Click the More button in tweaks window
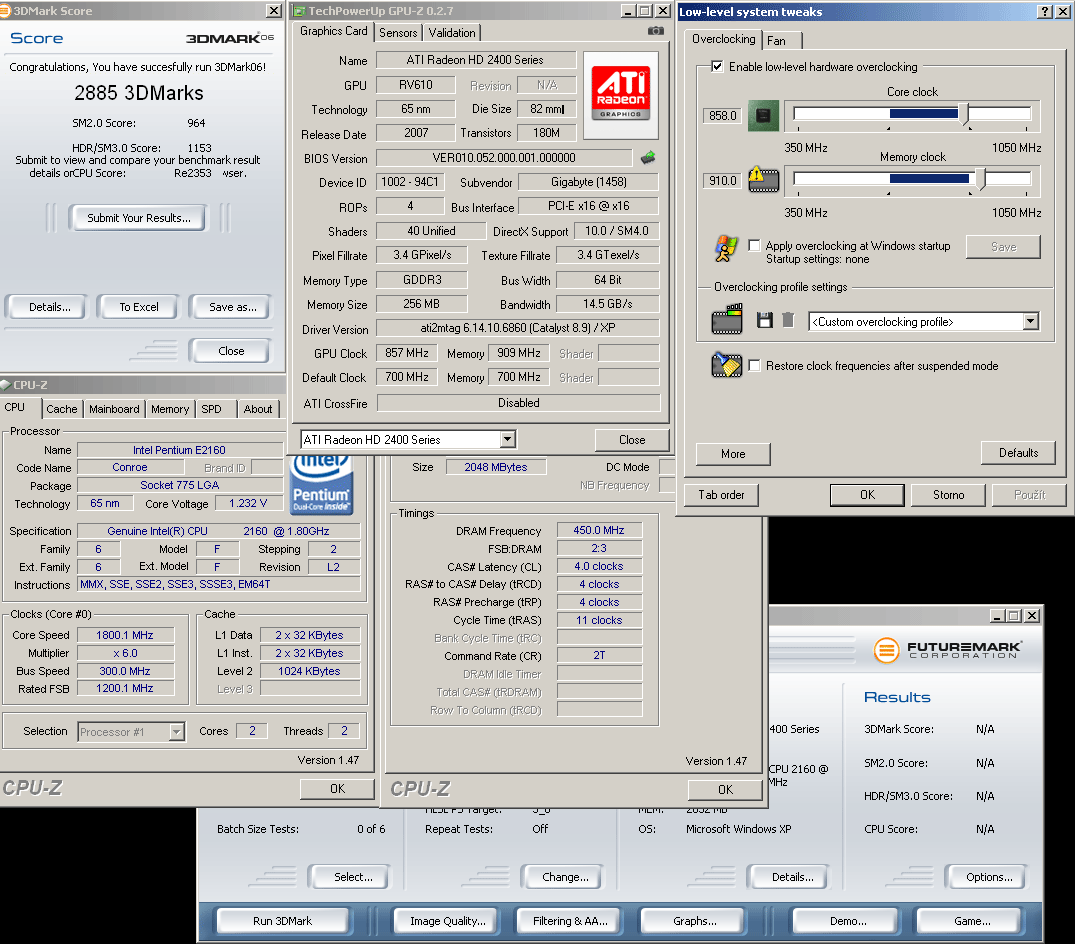The height and width of the screenshot is (944, 1075). pyautogui.click(x=733, y=454)
